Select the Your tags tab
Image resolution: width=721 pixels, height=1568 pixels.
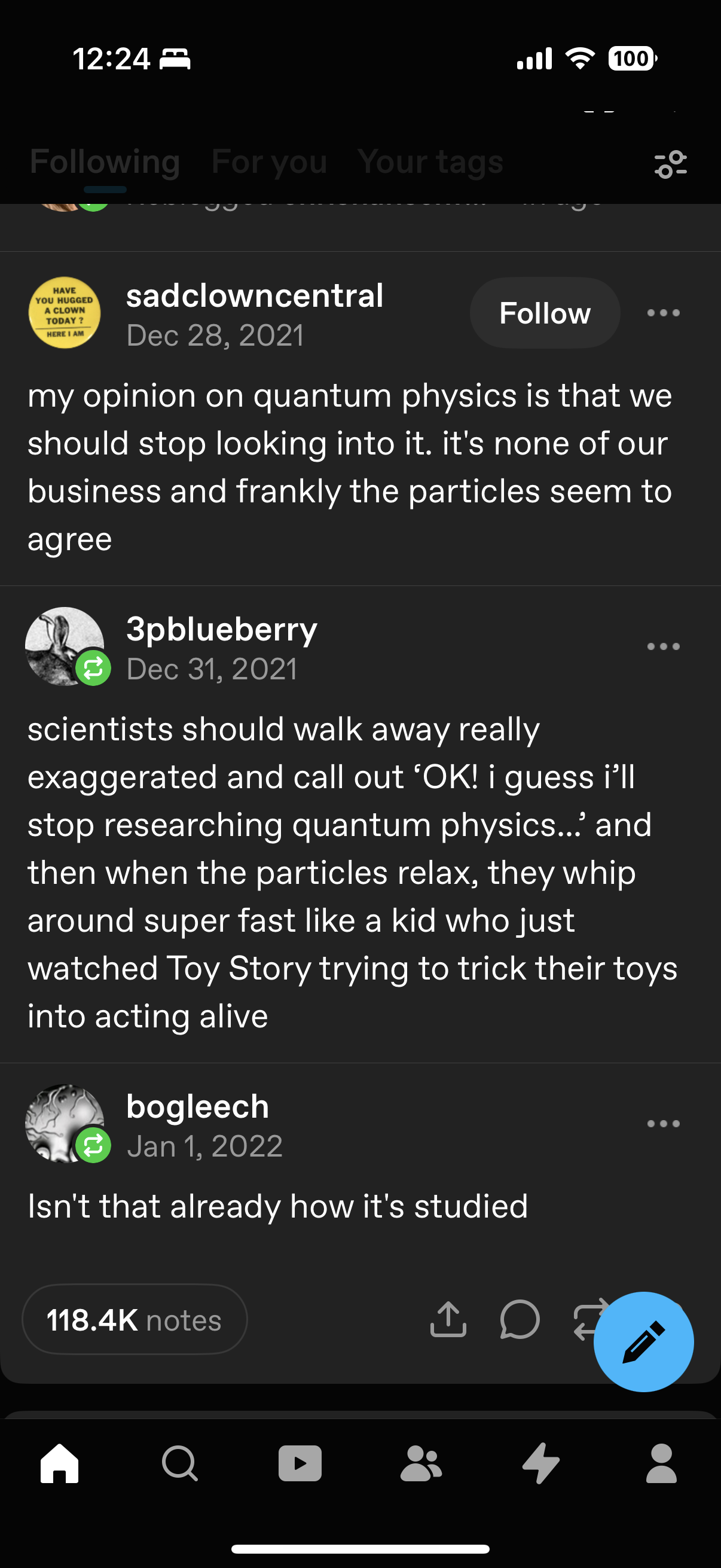430,162
